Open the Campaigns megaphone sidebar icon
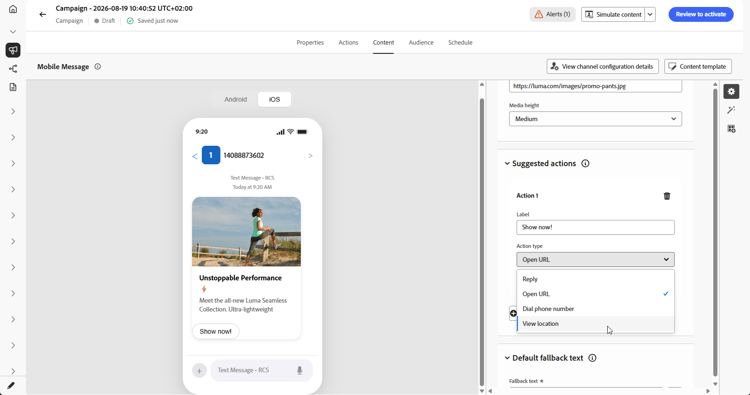This screenshot has width=750, height=395. tap(13, 50)
